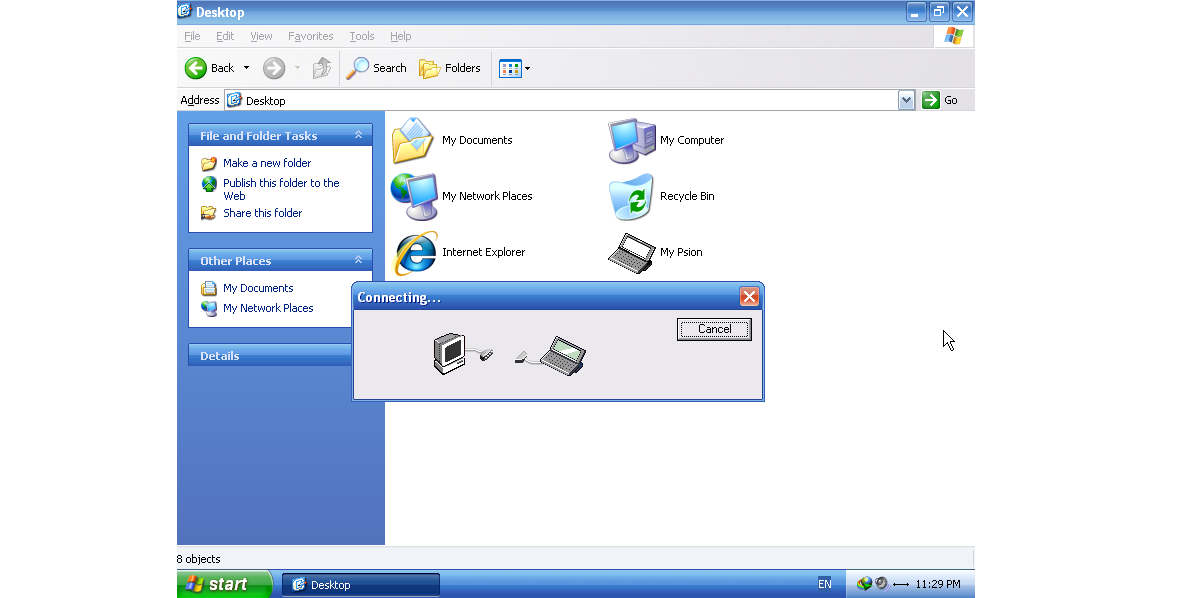Click the Make a new folder link

point(267,163)
